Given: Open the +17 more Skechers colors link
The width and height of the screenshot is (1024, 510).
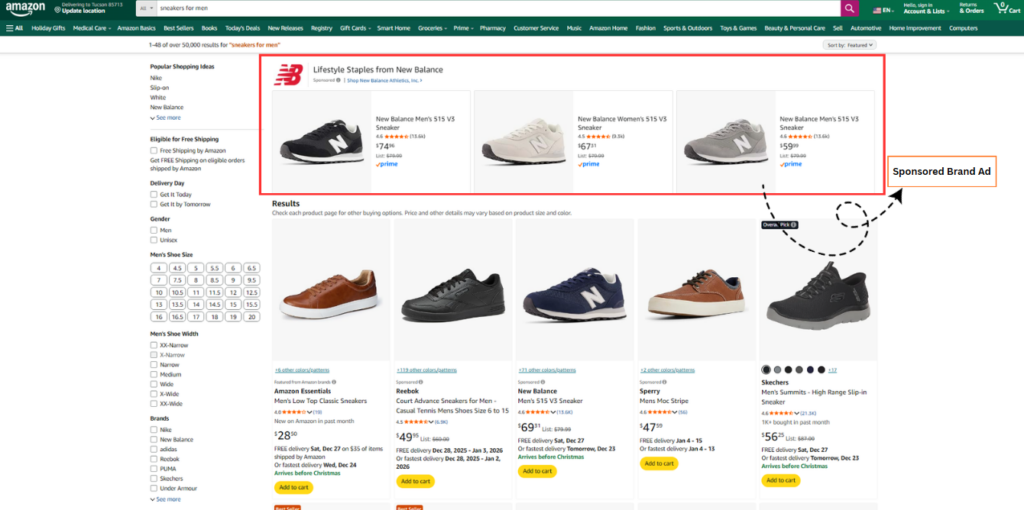Looking at the screenshot, I should [832, 370].
